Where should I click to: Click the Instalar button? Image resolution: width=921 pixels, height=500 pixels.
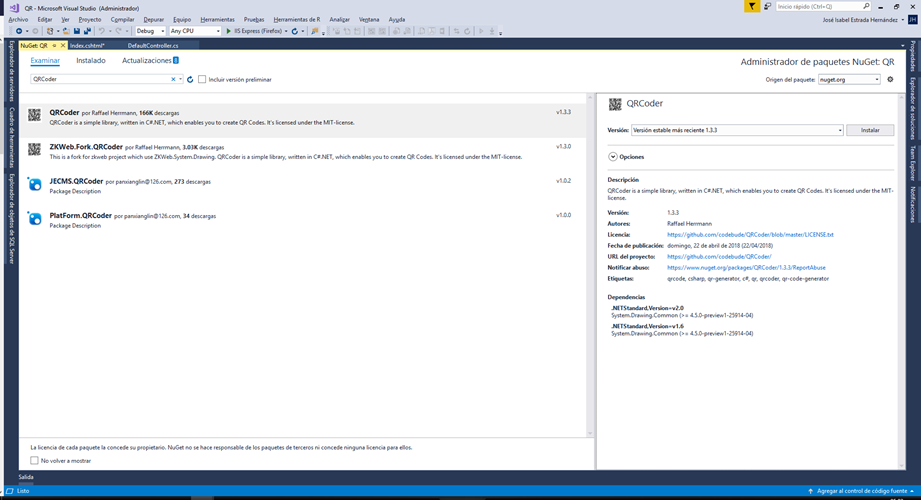click(x=870, y=130)
